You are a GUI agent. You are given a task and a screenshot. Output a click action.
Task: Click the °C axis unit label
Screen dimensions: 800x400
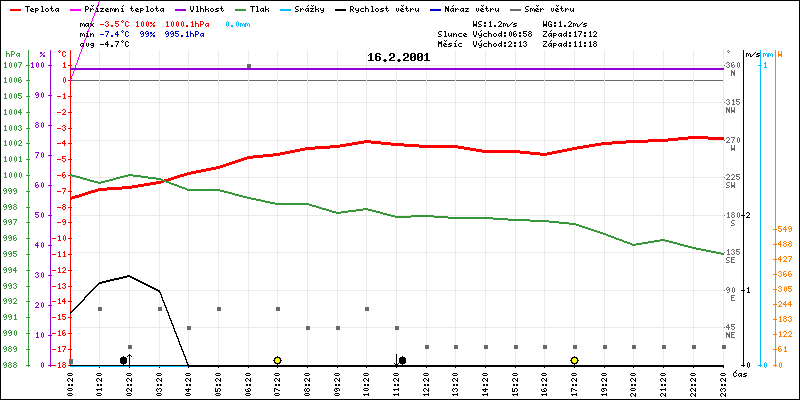coord(64,54)
